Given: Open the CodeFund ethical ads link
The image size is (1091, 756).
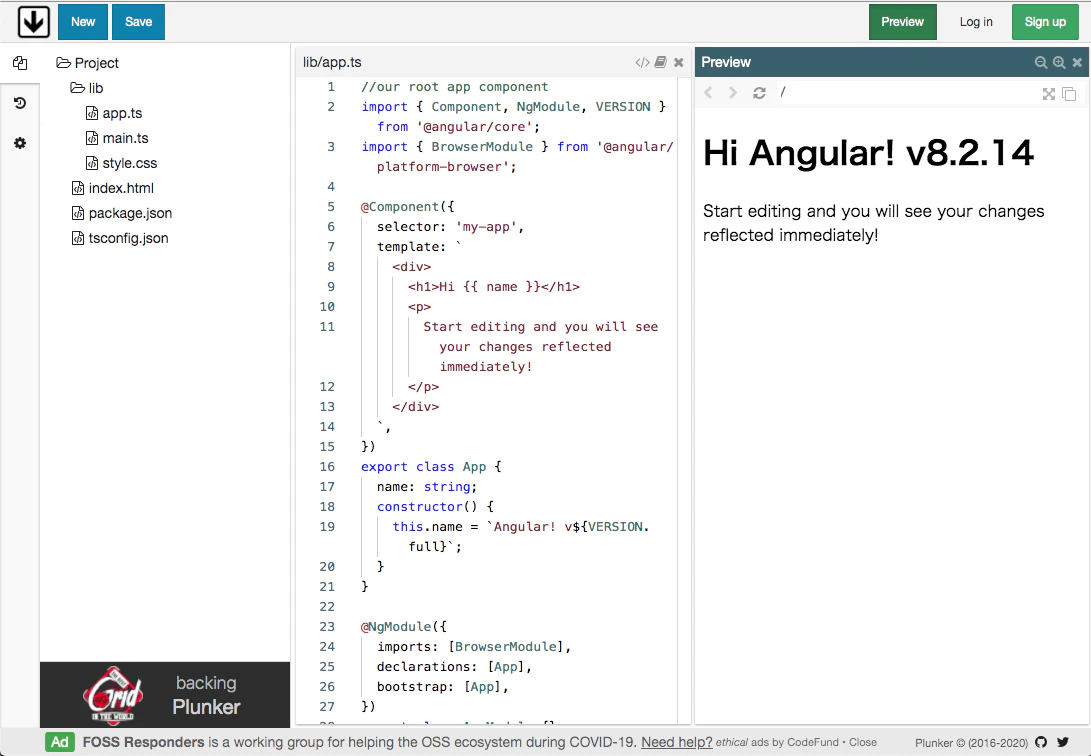Looking at the screenshot, I should [777, 742].
